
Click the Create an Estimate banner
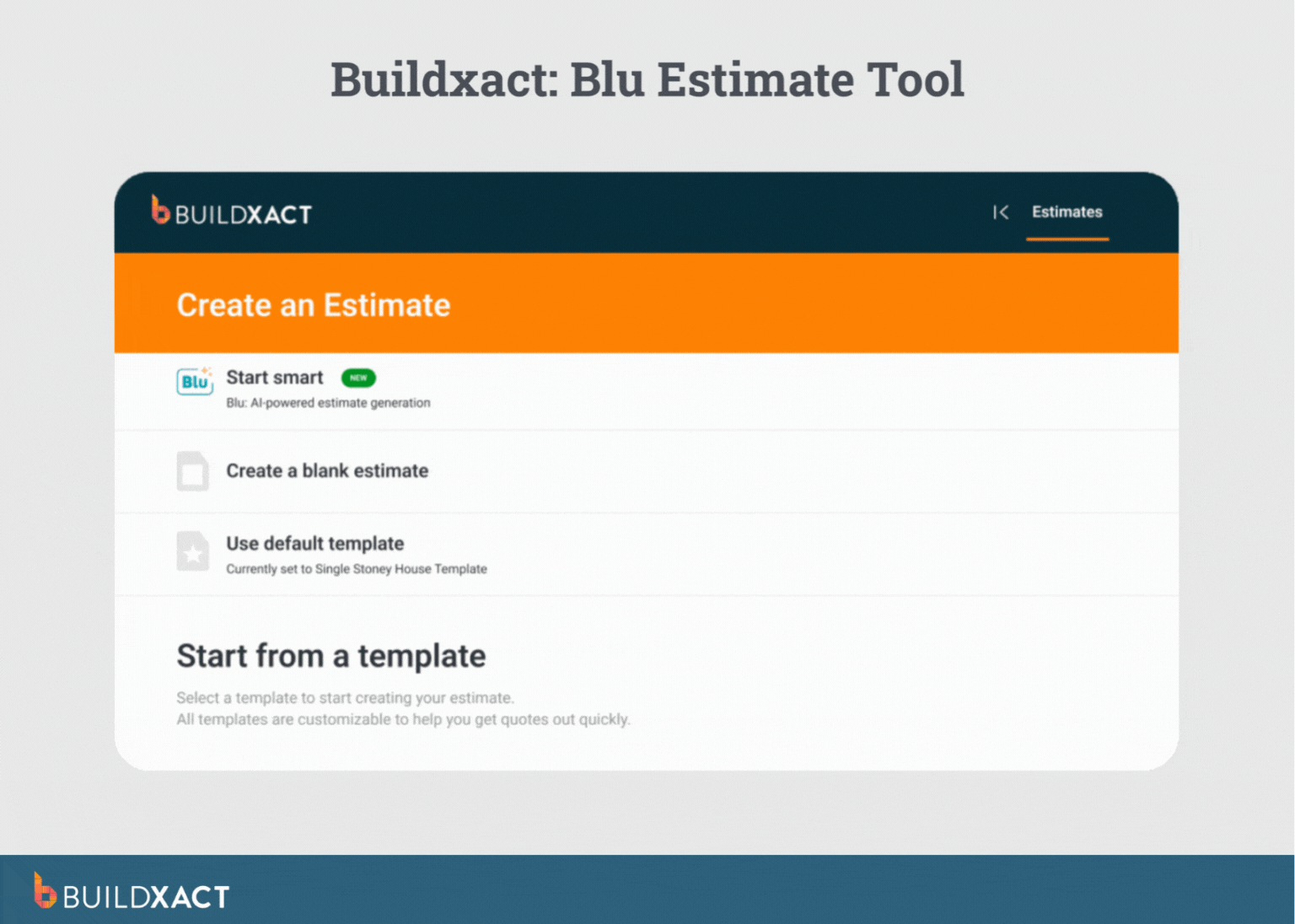(313, 304)
